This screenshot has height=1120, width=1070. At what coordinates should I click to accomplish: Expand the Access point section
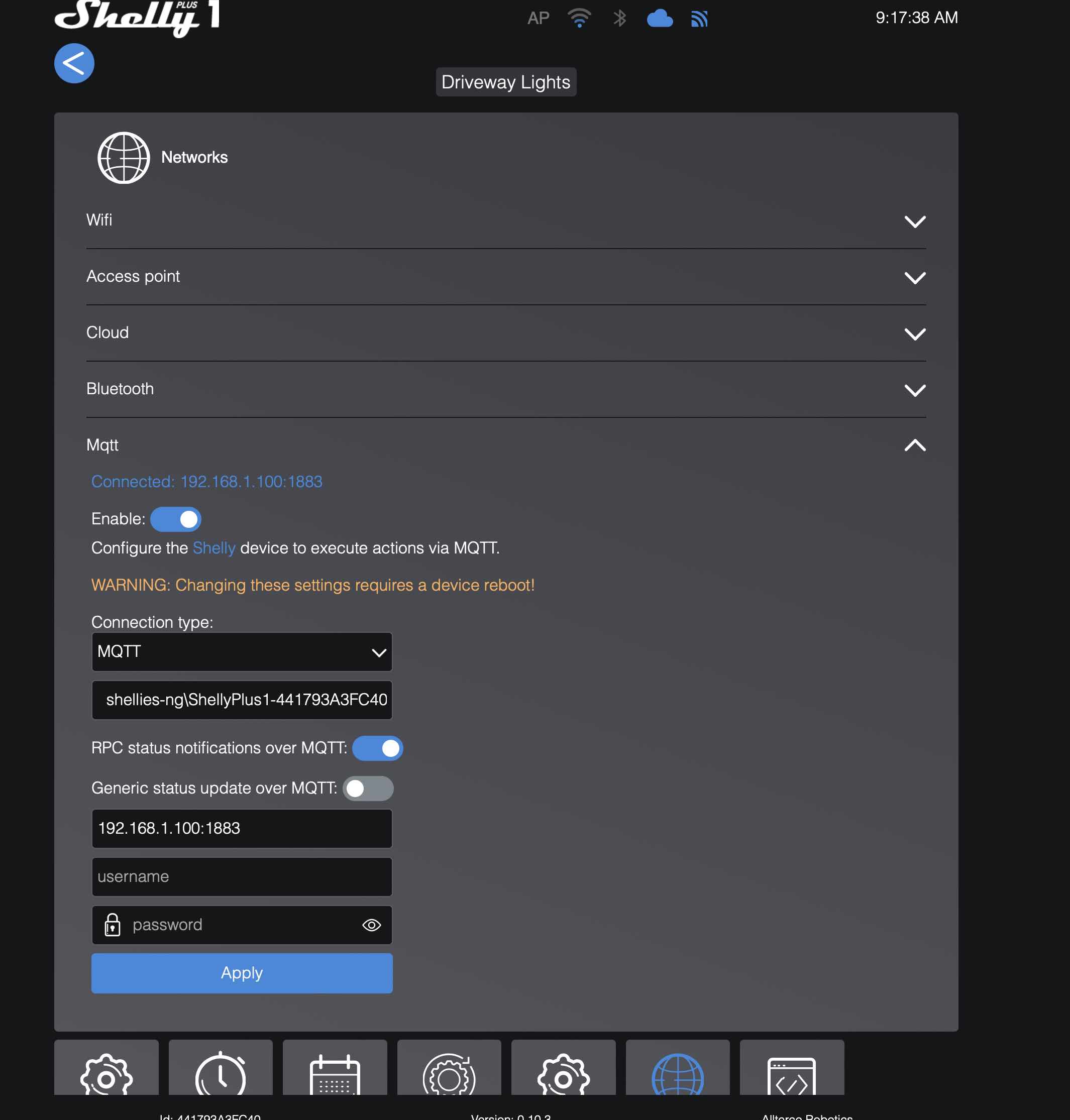[506, 277]
